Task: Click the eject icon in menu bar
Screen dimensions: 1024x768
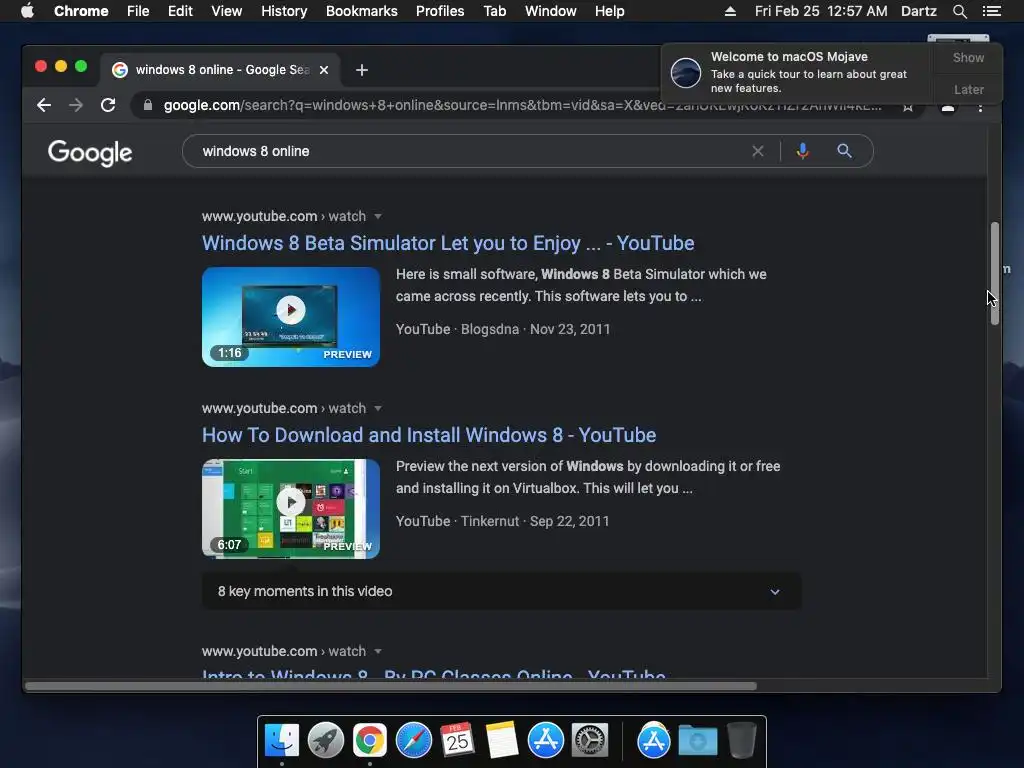Action: (730, 11)
